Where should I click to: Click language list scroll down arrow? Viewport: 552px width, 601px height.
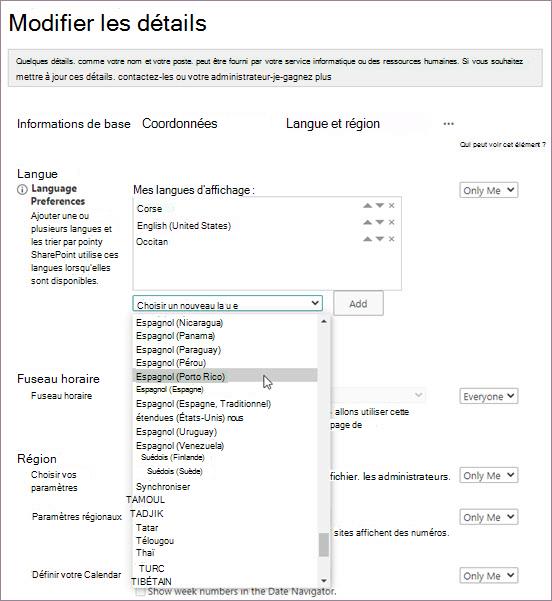tap(324, 581)
